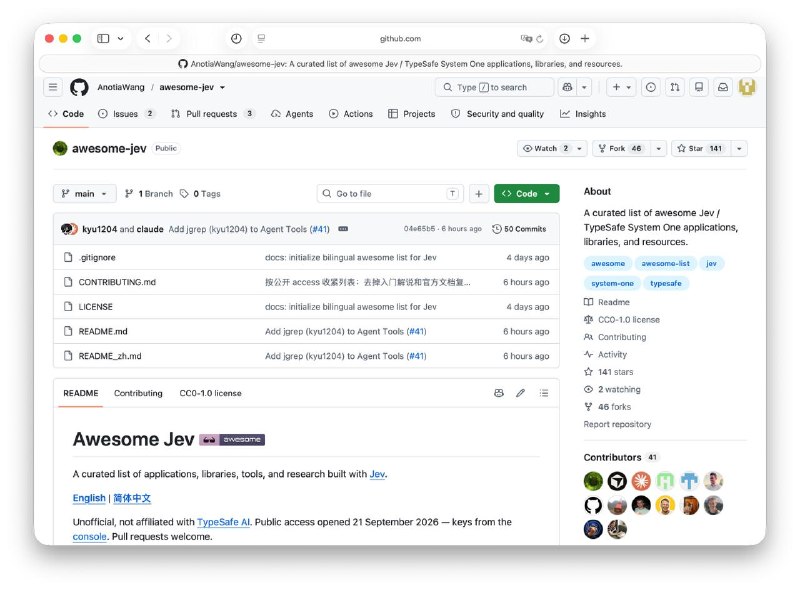
Task: Open the repositories icon in header
Action: pyautogui.click(x=698, y=87)
